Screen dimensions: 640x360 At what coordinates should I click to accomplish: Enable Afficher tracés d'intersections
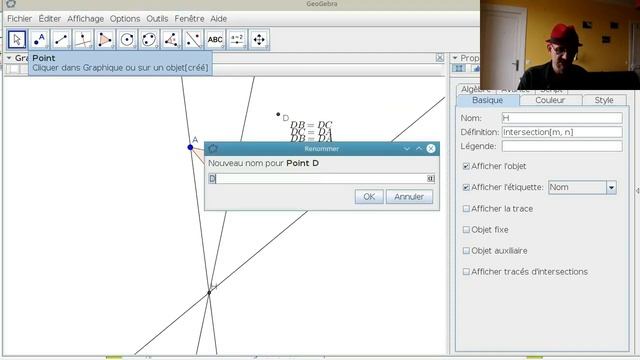point(466,271)
